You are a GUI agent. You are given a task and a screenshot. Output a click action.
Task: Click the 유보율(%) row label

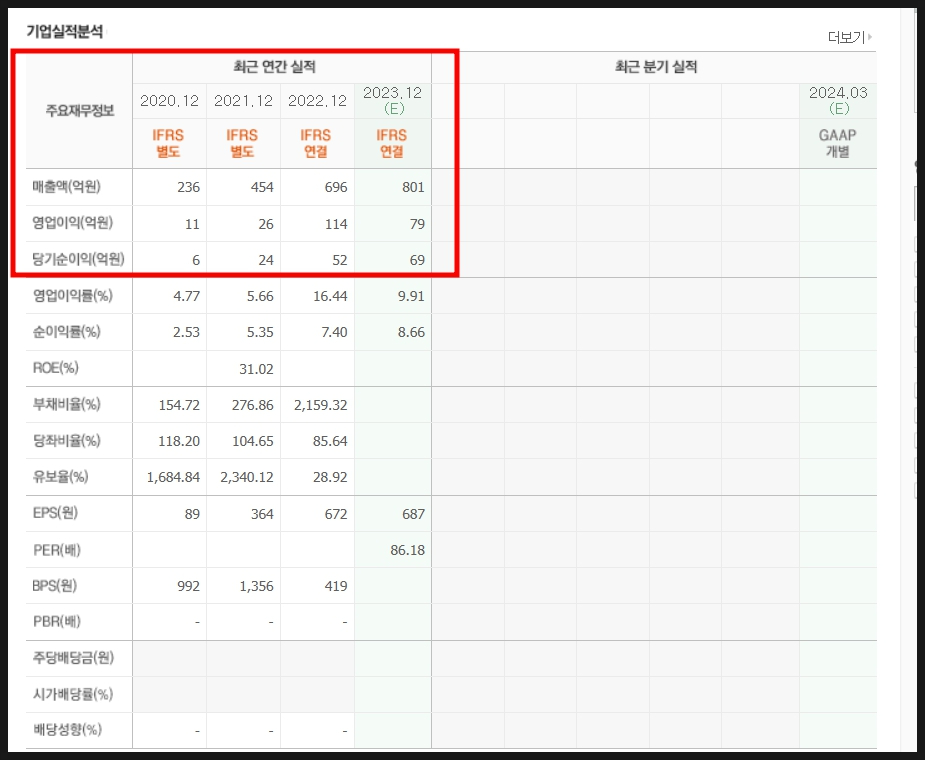coord(61,476)
